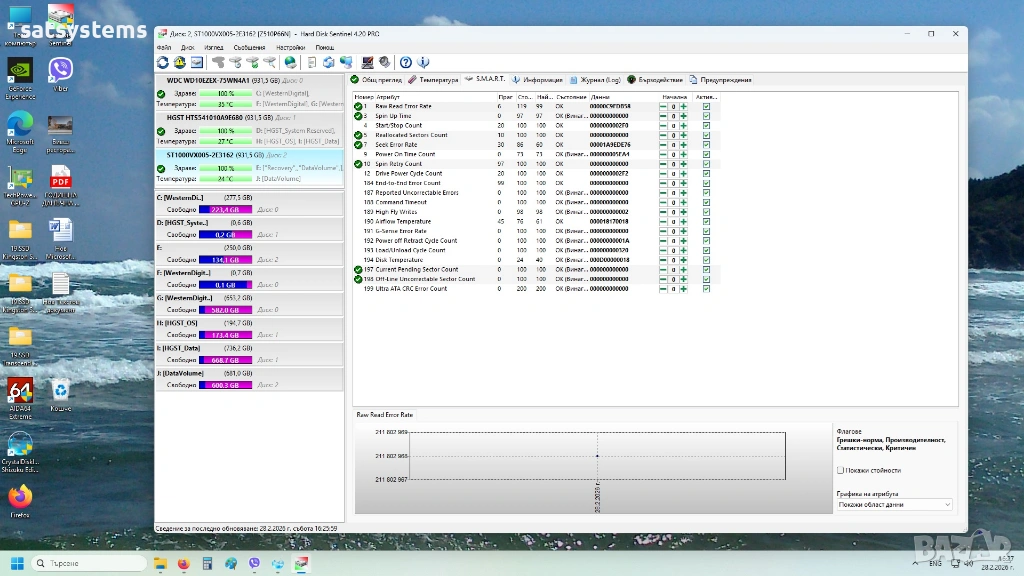This screenshot has height=576, width=1024.
Task: Open the 'Диск' menu
Action: point(188,47)
